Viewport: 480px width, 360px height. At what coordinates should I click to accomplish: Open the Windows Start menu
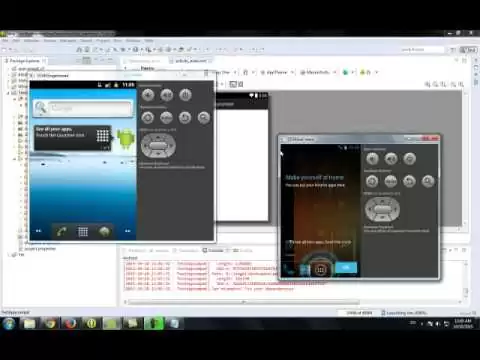coord(9,324)
